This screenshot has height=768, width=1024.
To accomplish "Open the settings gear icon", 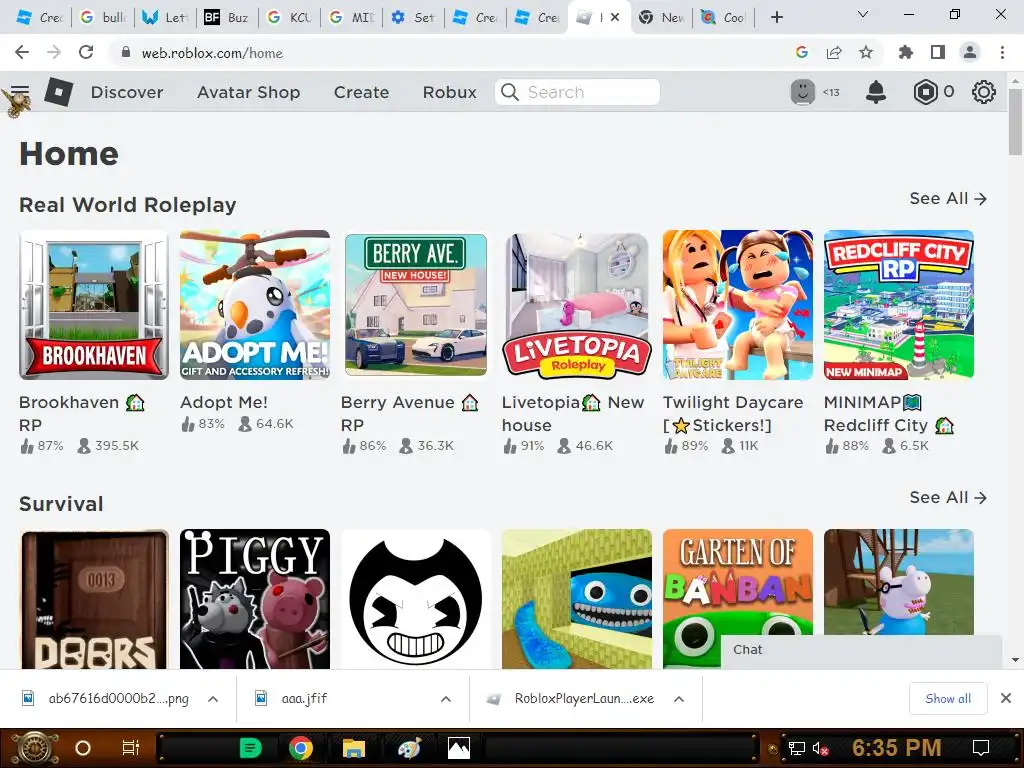I will coord(984,92).
